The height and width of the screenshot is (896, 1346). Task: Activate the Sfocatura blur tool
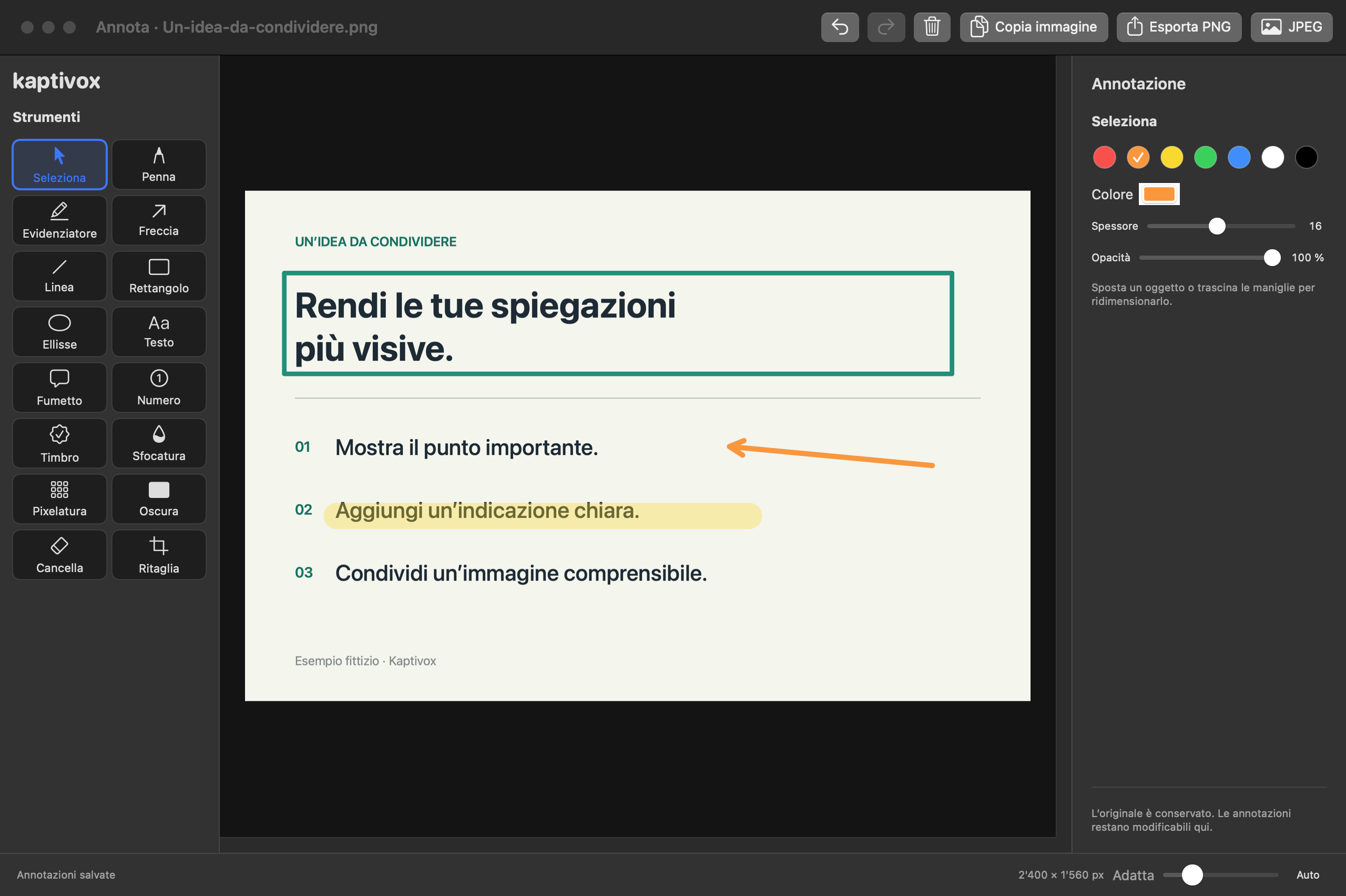tap(159, 443)
